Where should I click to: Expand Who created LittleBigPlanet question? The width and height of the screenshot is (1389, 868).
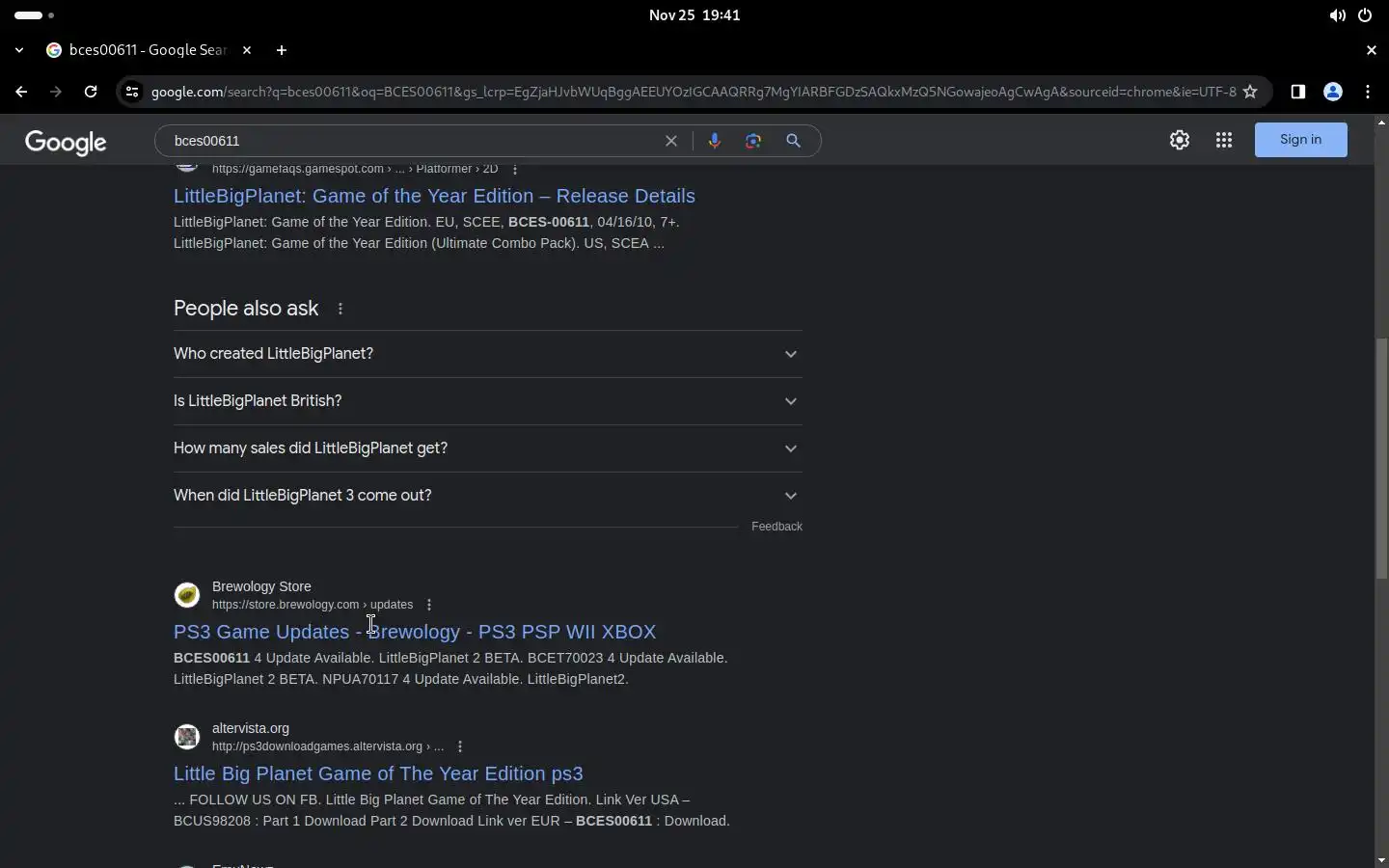488,354
